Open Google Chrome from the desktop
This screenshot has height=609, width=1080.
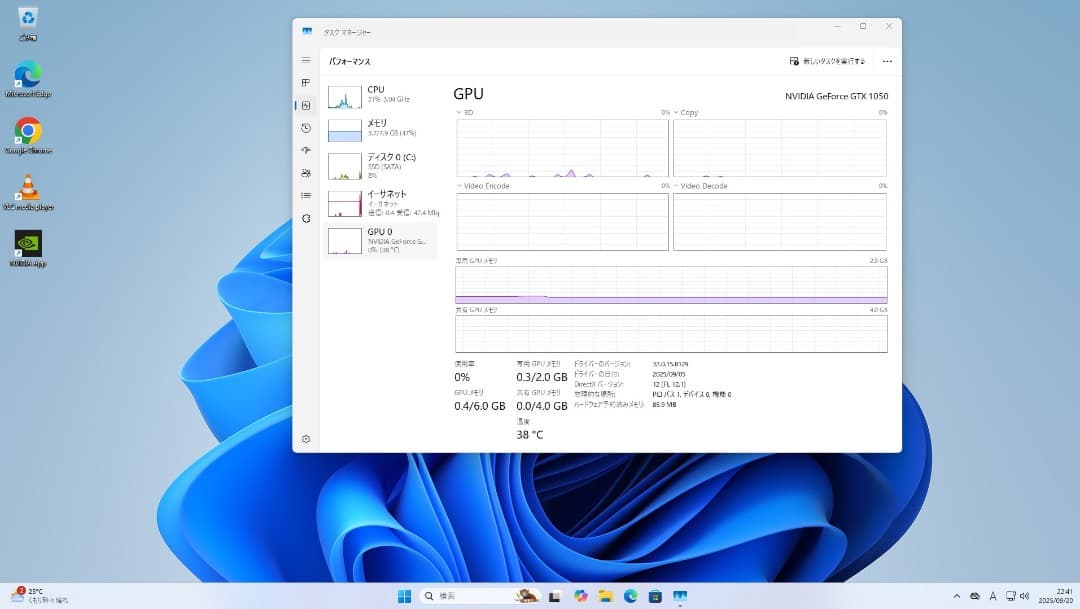pyautogui.click(x=26, y=128)
